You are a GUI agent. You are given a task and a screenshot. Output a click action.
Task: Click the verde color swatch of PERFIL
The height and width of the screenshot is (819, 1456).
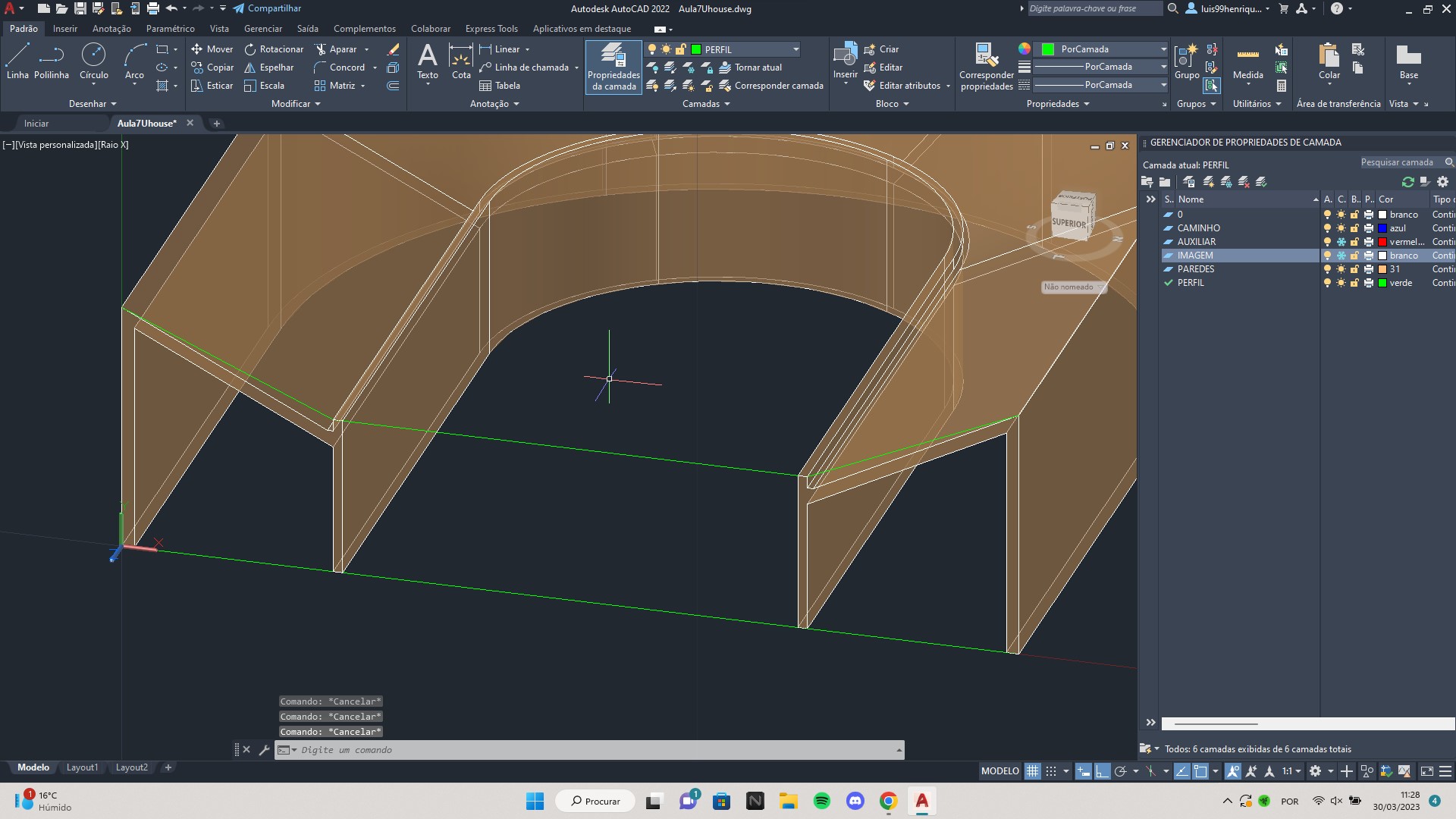[1382, 283]
